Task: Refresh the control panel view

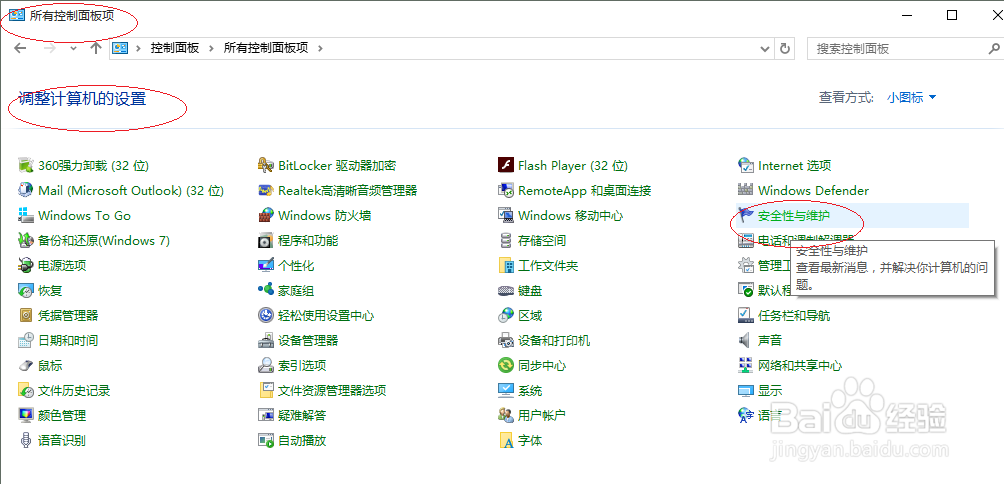Action: coord(785,49)
